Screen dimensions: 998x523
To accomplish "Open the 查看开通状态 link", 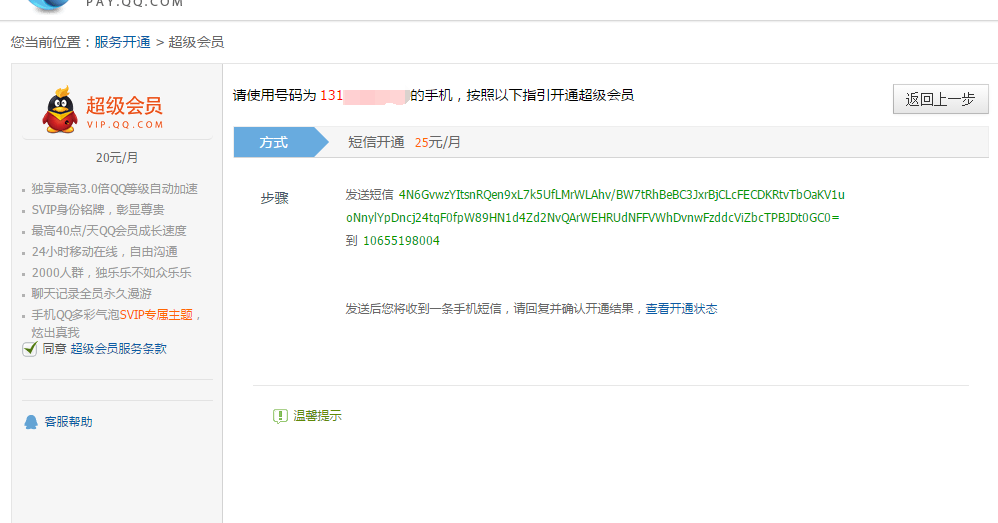I will [681, 309].
